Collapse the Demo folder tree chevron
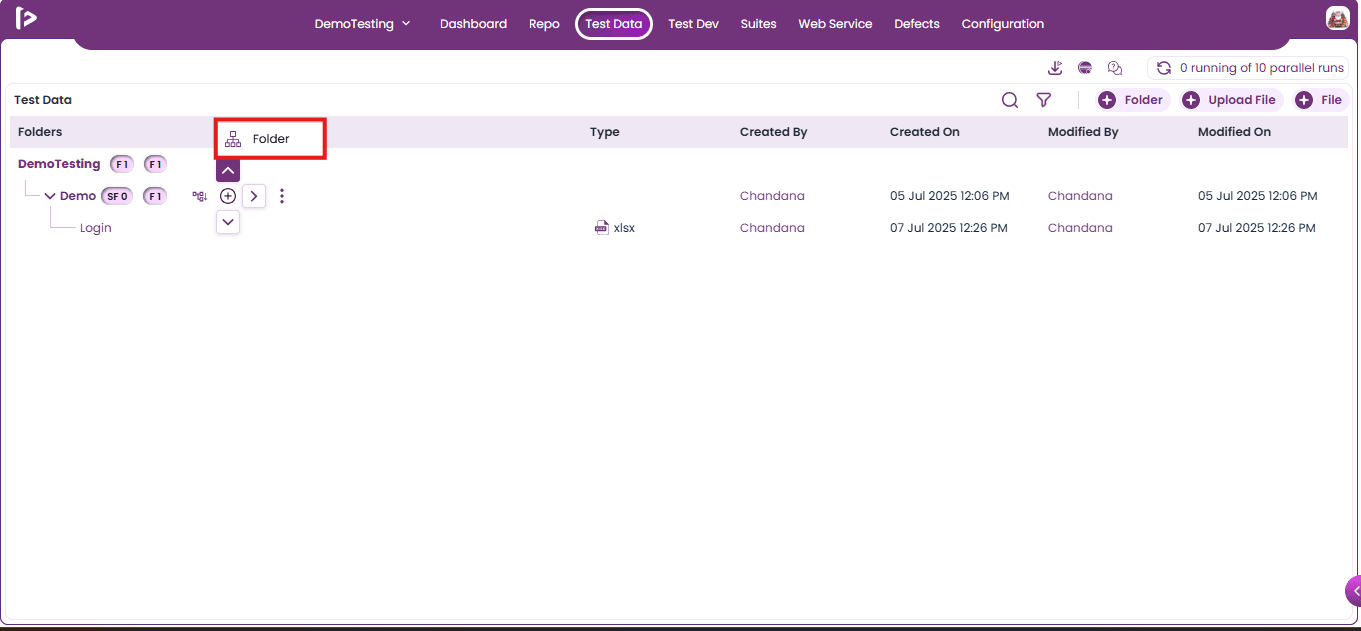This screenshot has height=631, width=1361. pyautogui.click(x=50, y=196)
